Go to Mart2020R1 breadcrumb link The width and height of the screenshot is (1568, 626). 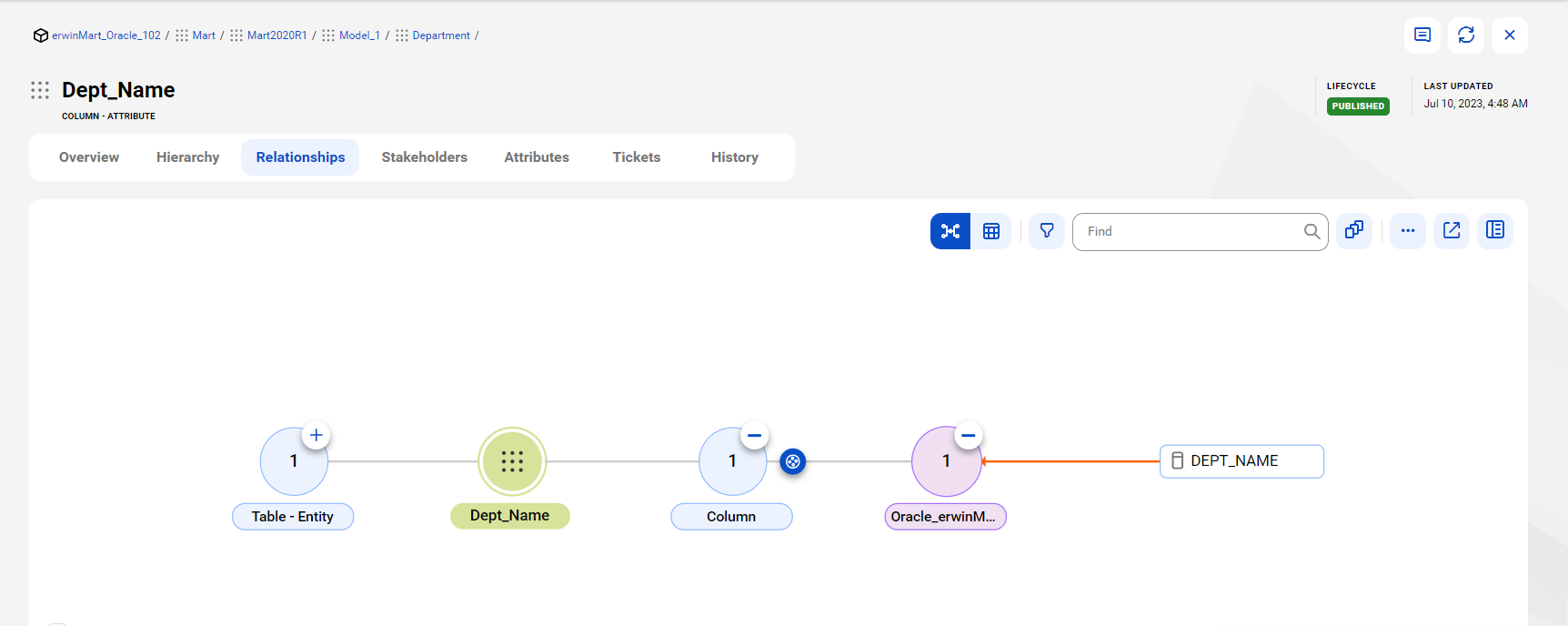point(277,35)
